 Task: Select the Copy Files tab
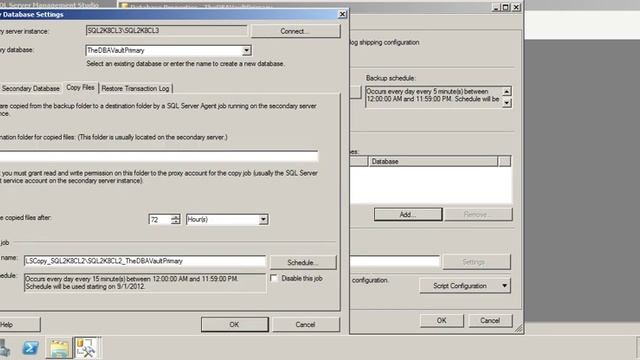[x=80, y=87]
